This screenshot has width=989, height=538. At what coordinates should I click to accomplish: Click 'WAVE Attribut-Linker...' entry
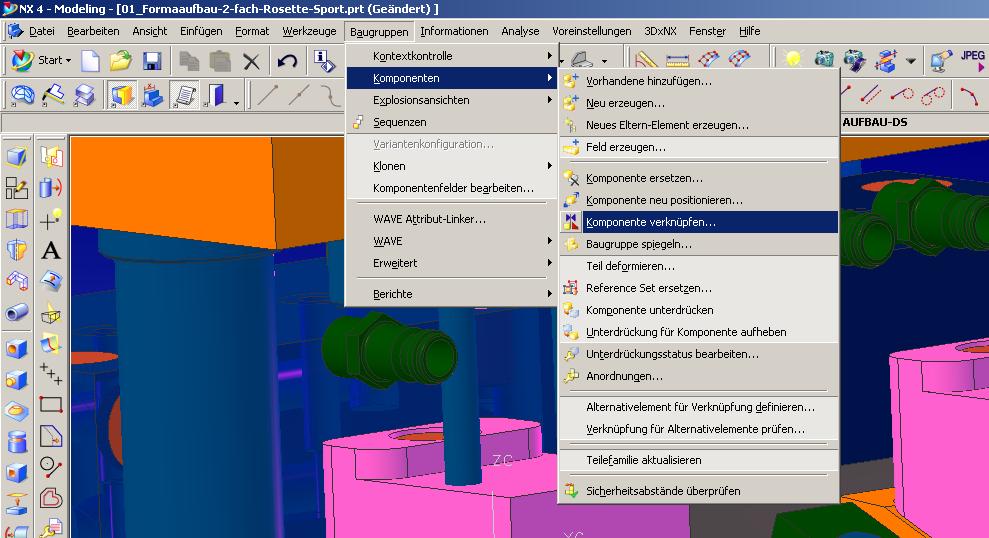[452, 219]
